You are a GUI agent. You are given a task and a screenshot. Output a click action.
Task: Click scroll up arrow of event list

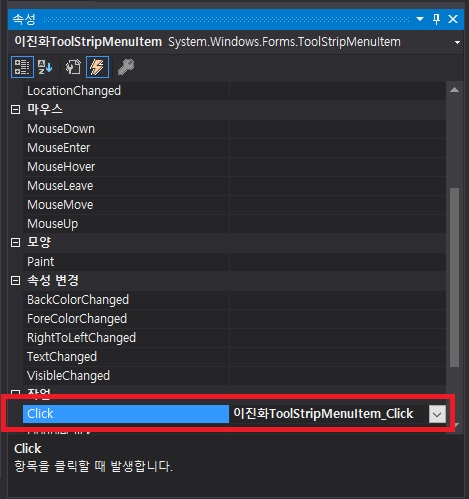454,90
